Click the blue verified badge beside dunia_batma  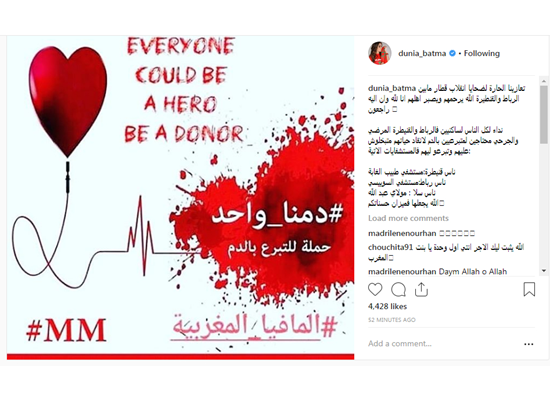[452, 53]
